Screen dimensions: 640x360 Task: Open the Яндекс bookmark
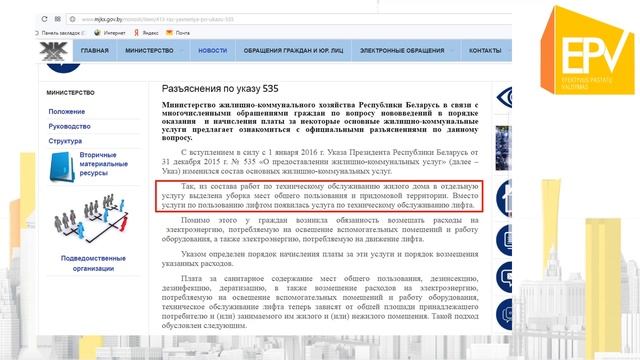(x=147, y=33)
